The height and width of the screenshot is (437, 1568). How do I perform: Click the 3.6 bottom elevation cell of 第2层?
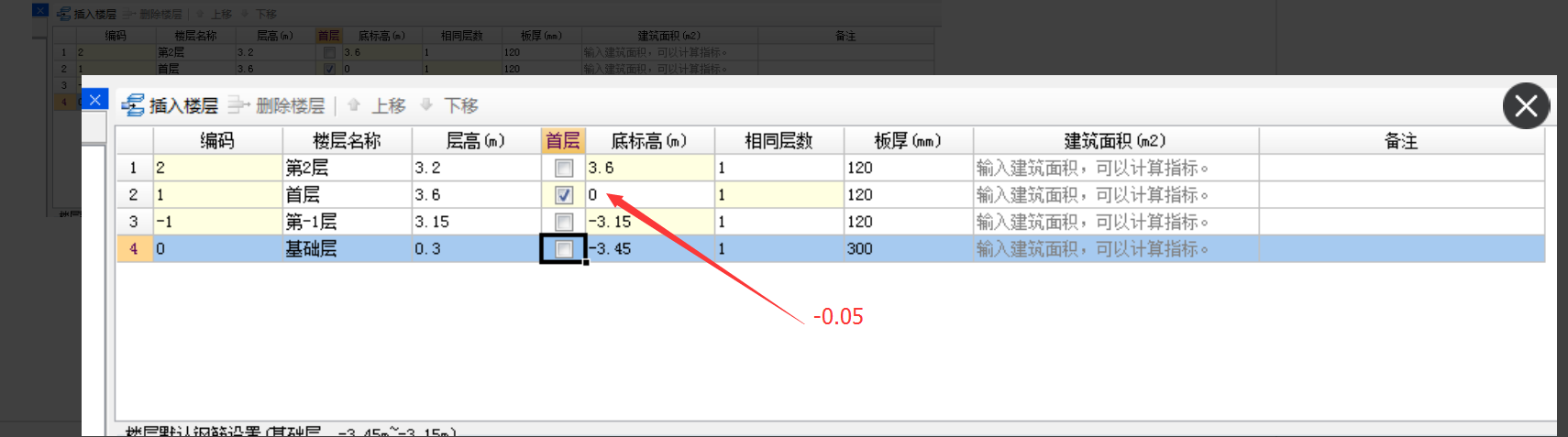click(649, 168)
